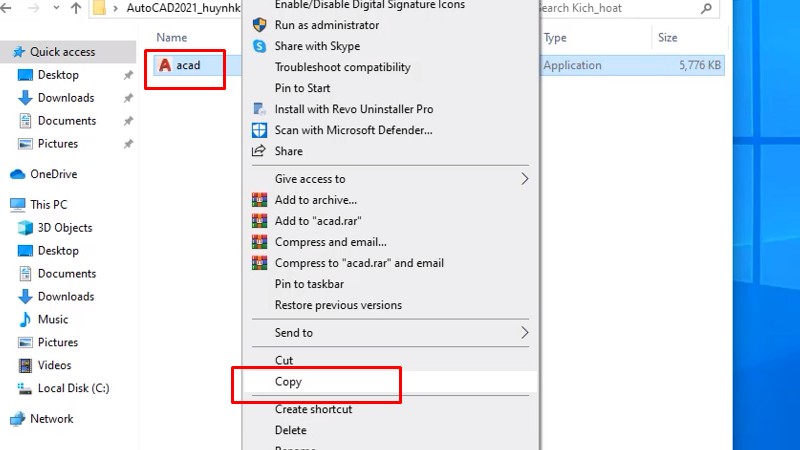The width and height of the screenshot is (800, 450).
Task: Click the Skype icon beside Share with Skype
Action: tap(259, 46)
